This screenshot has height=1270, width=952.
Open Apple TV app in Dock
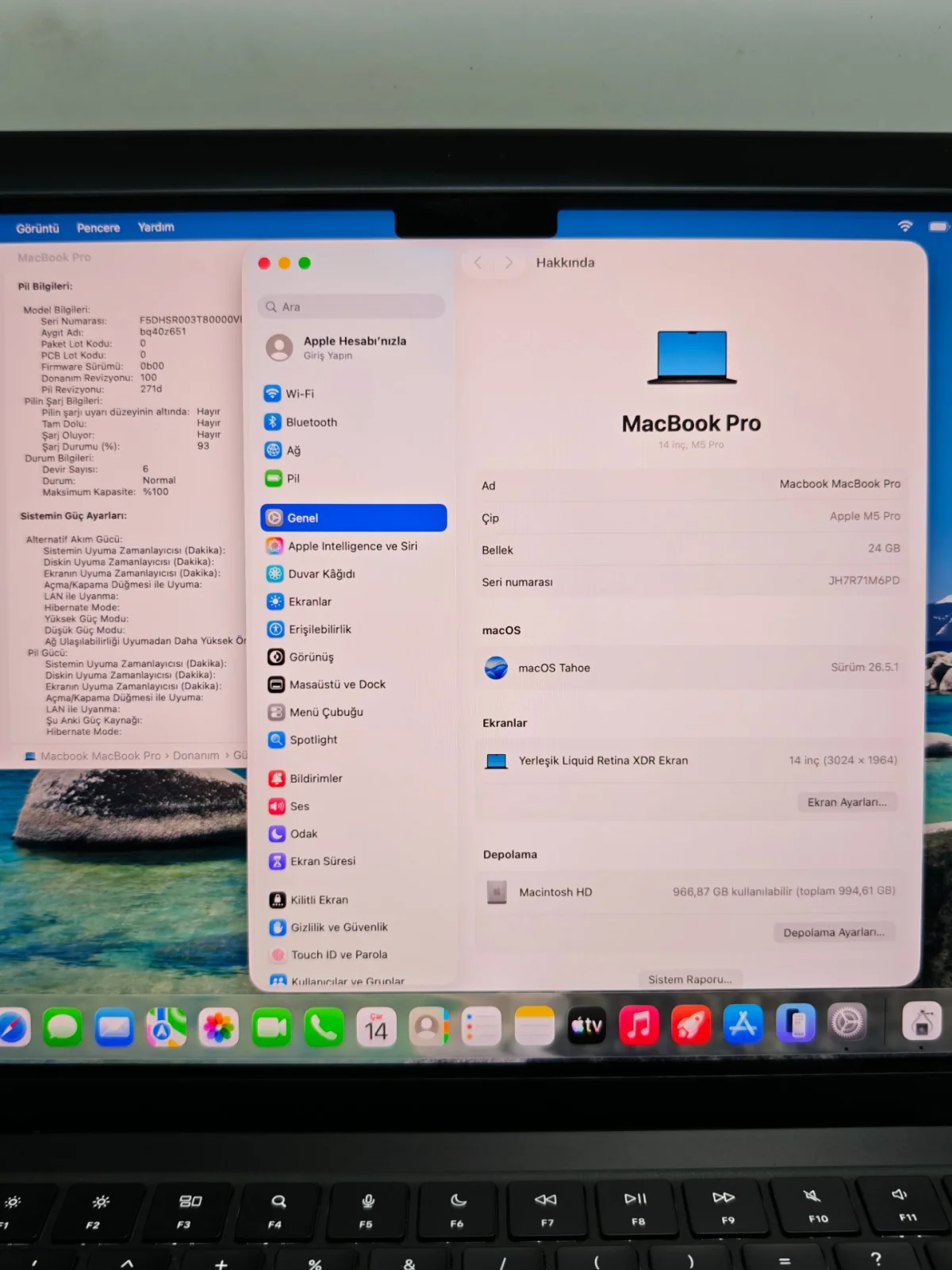(587, 1026)
